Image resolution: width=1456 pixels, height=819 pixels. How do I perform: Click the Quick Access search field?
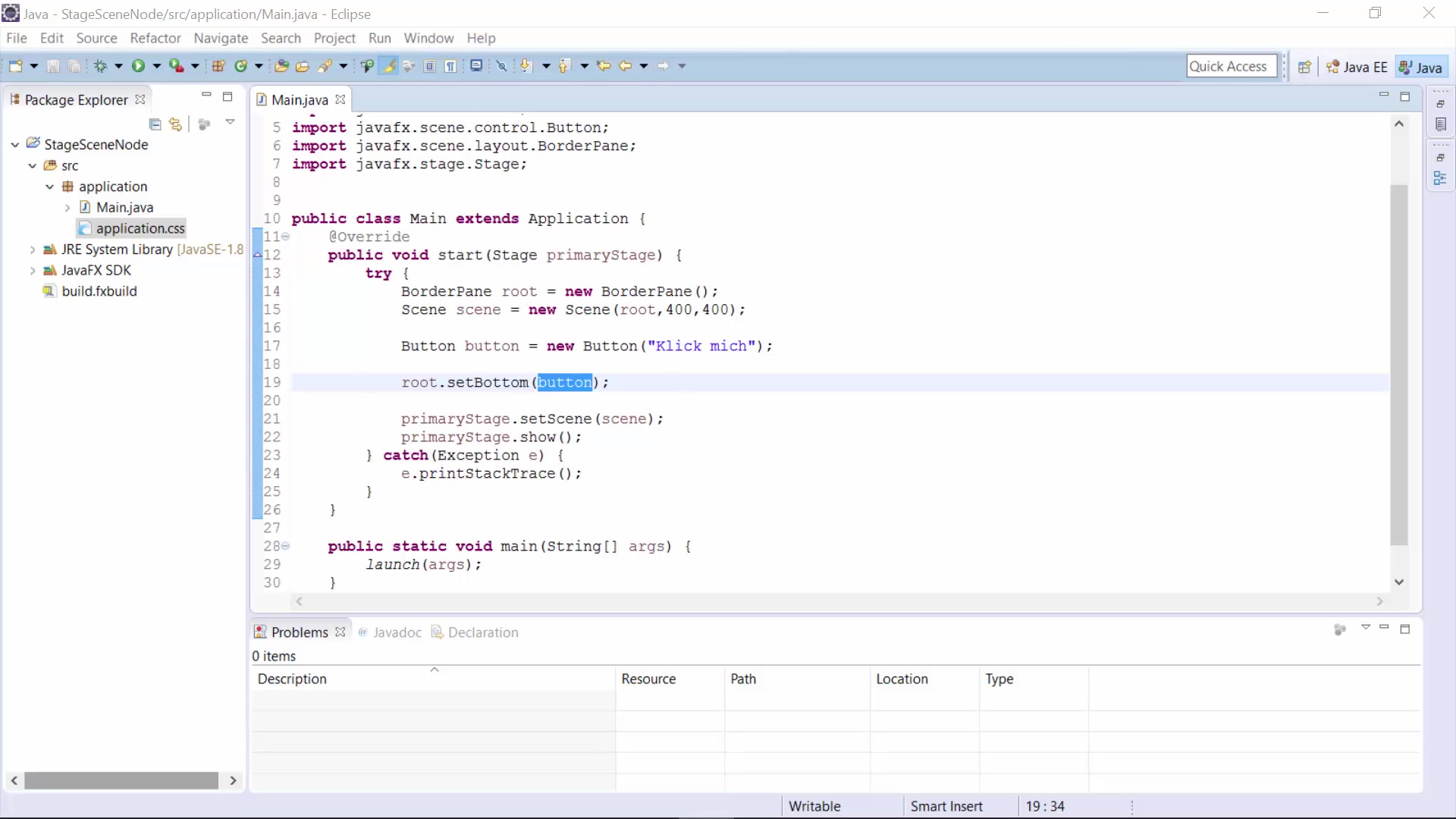click(x=1231, y=66)
